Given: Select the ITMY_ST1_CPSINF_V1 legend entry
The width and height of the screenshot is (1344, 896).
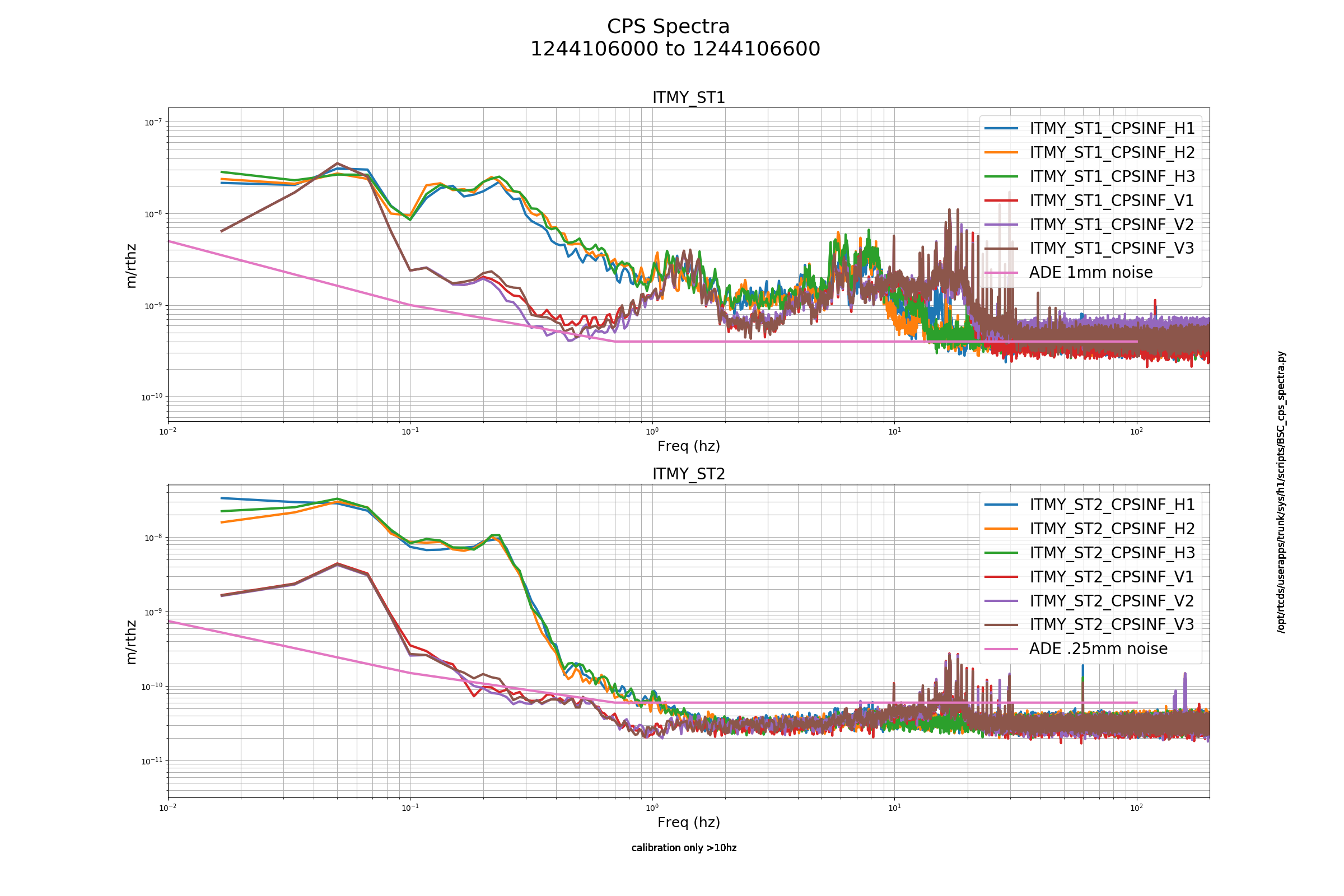Looking at the screenshot, I should click(x=1090, y=200).
